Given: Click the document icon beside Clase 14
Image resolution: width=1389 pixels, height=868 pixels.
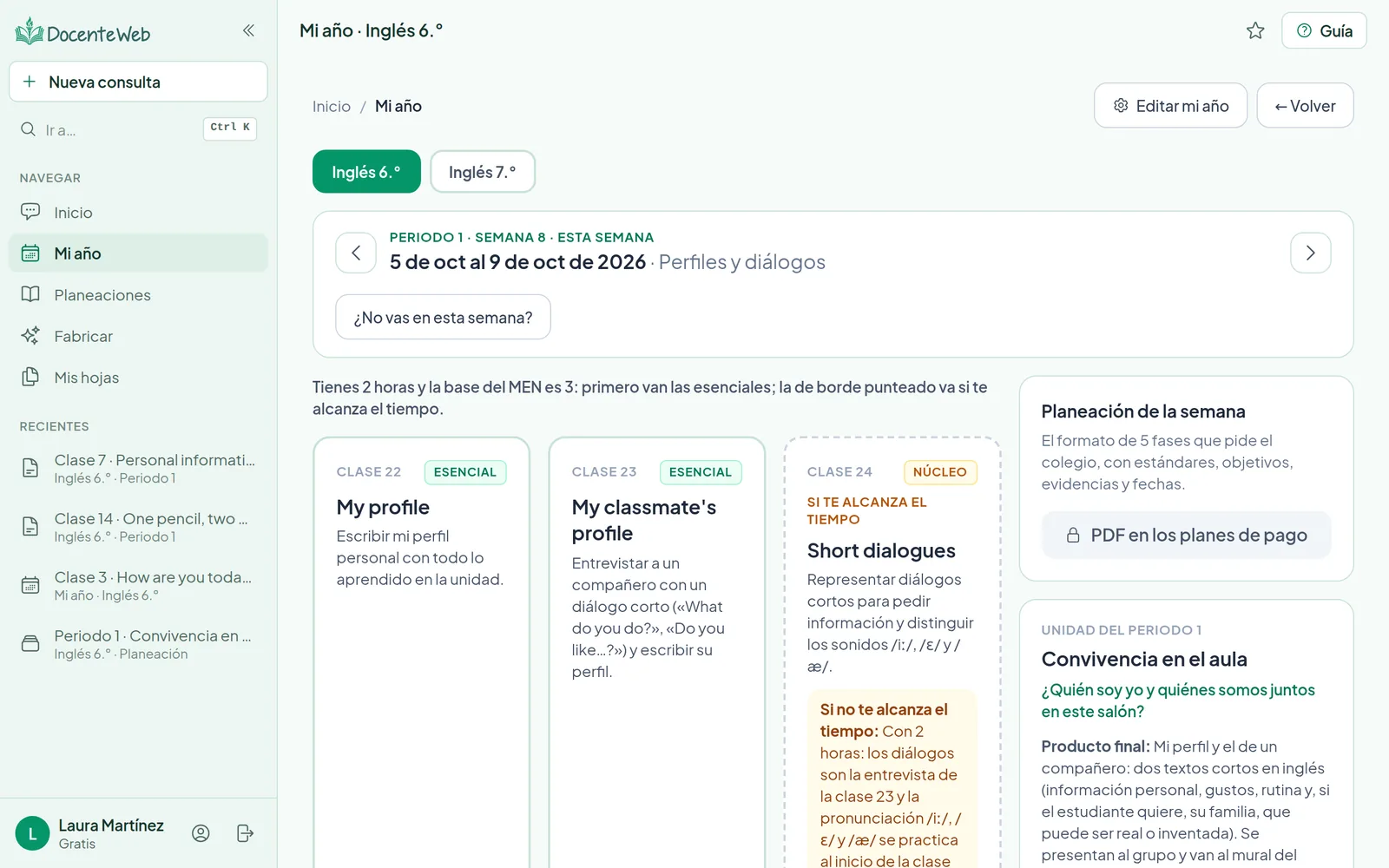Looking at the screenshot, I should click(30, 526).
